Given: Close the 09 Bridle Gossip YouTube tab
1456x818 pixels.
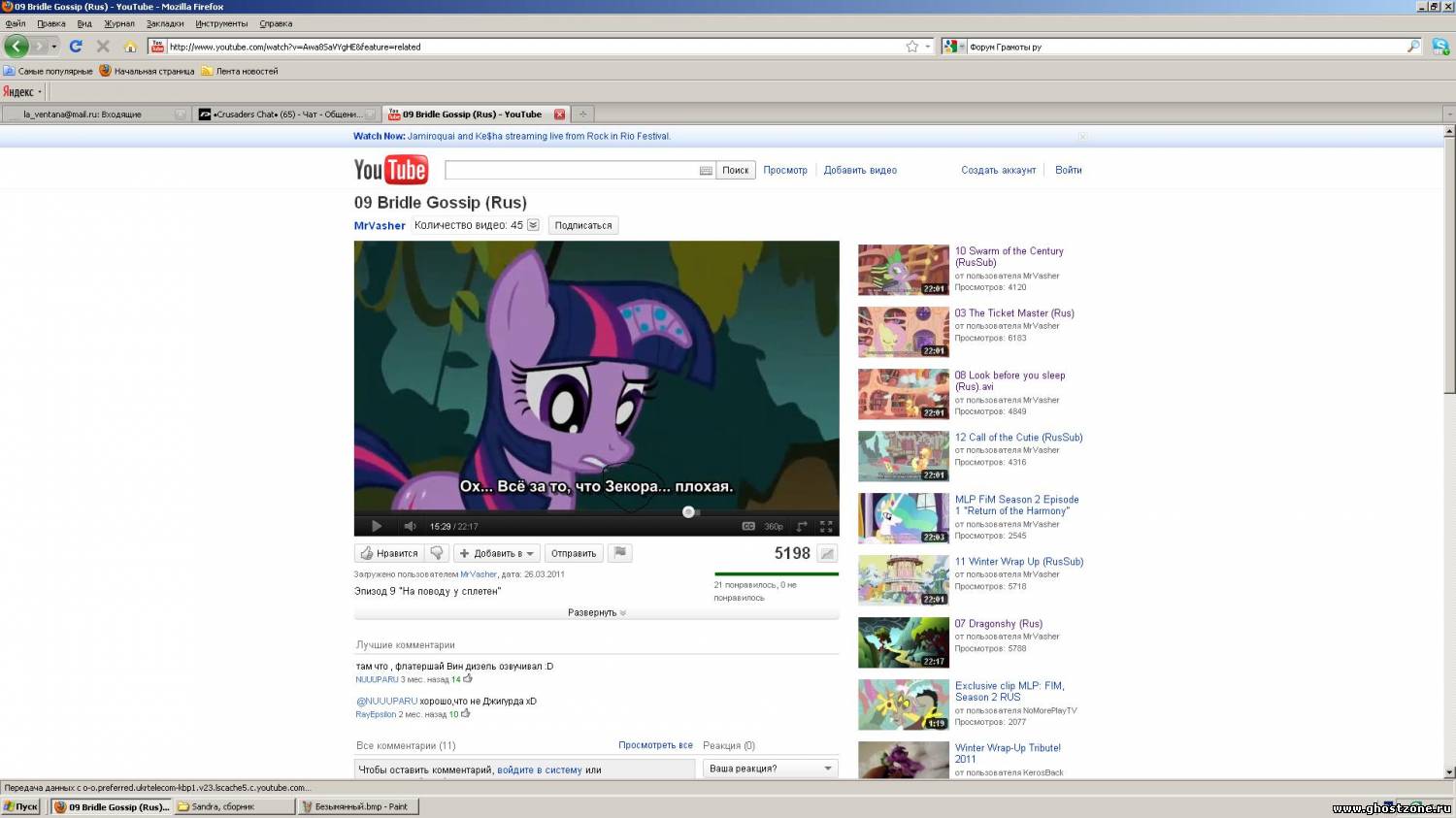Looking at the screenshot, I should [559, 114].
